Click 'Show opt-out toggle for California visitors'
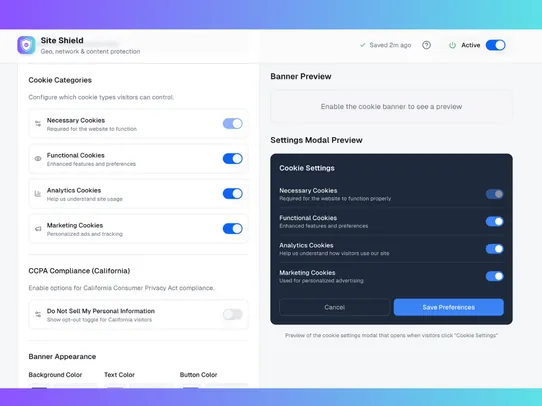 (x=100, y=320)
